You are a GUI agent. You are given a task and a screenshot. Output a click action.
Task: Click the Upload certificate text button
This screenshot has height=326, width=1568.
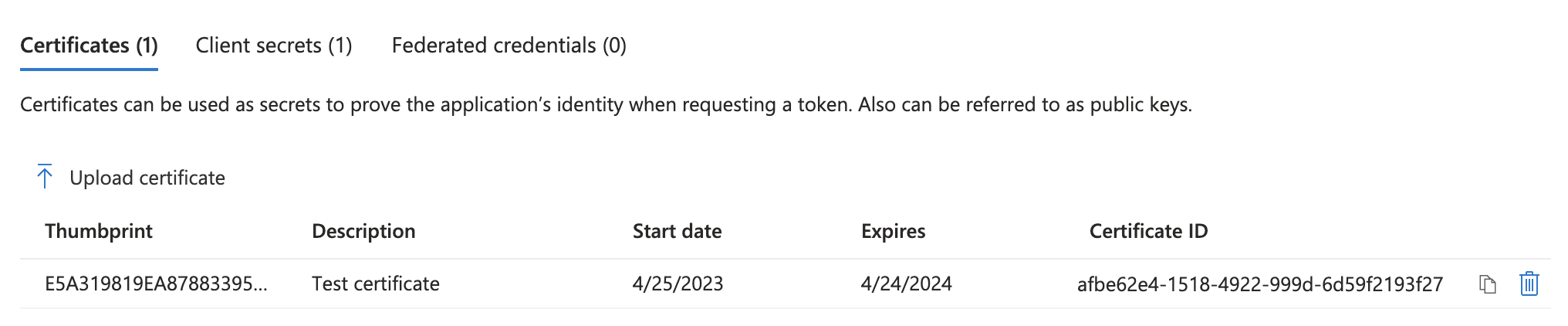tap(147, 178)
